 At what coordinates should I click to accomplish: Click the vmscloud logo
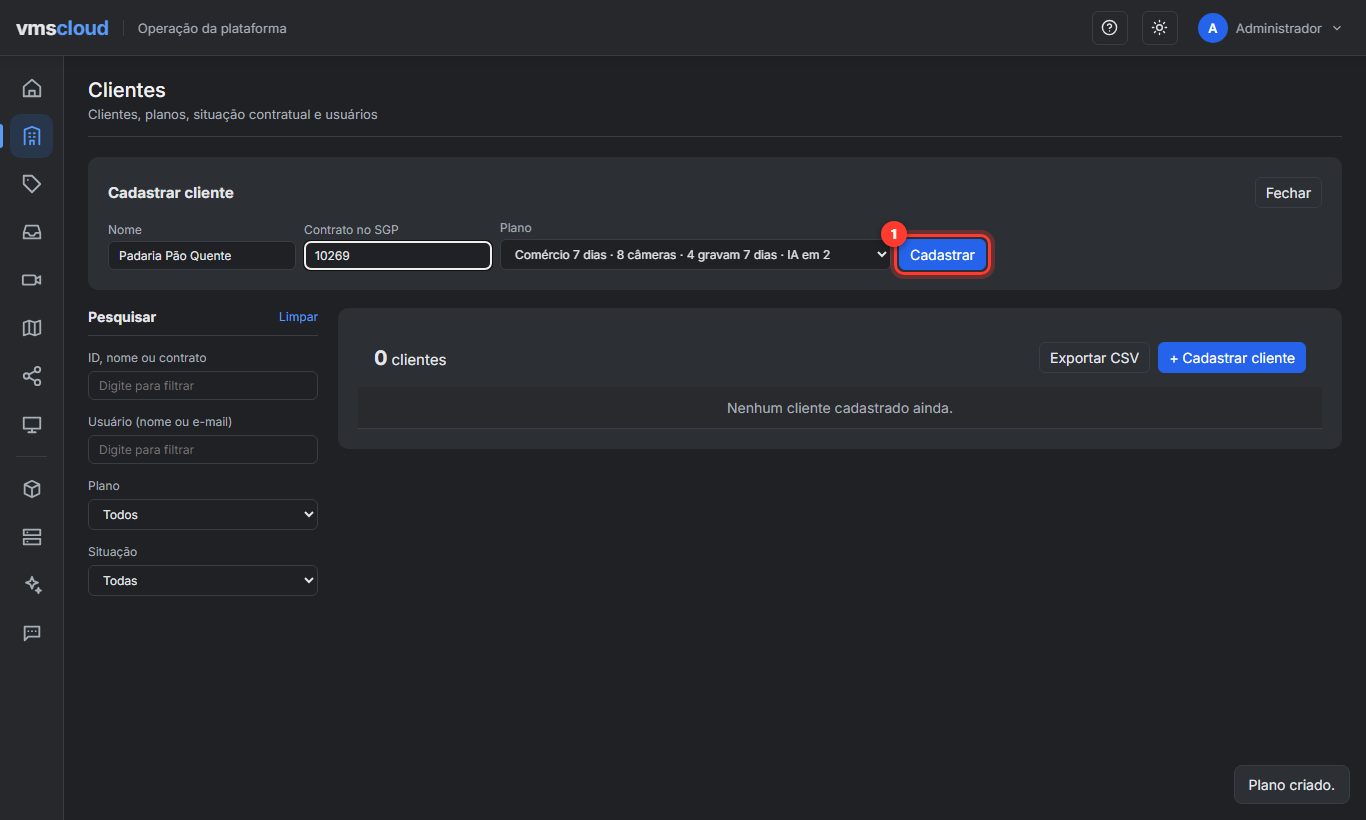click(x=62, y=28)
